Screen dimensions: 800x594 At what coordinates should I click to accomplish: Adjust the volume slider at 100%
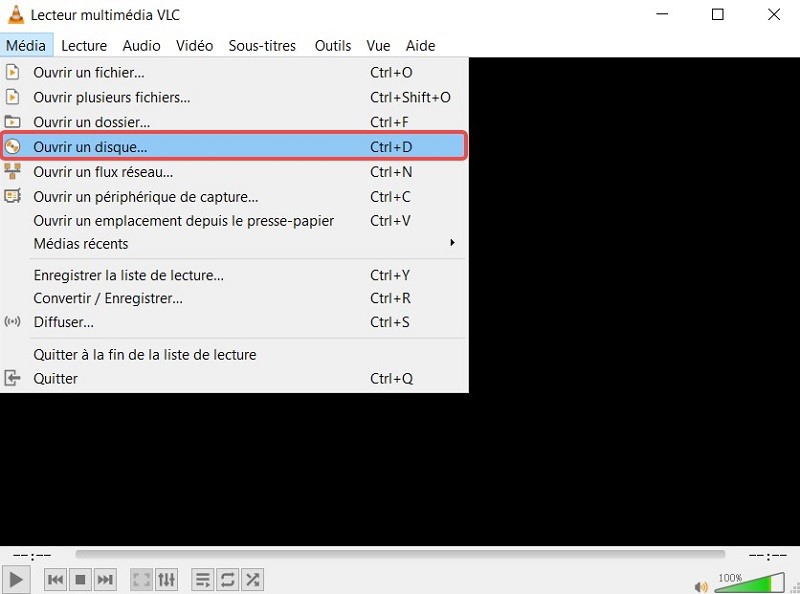(x=749, y=582)
